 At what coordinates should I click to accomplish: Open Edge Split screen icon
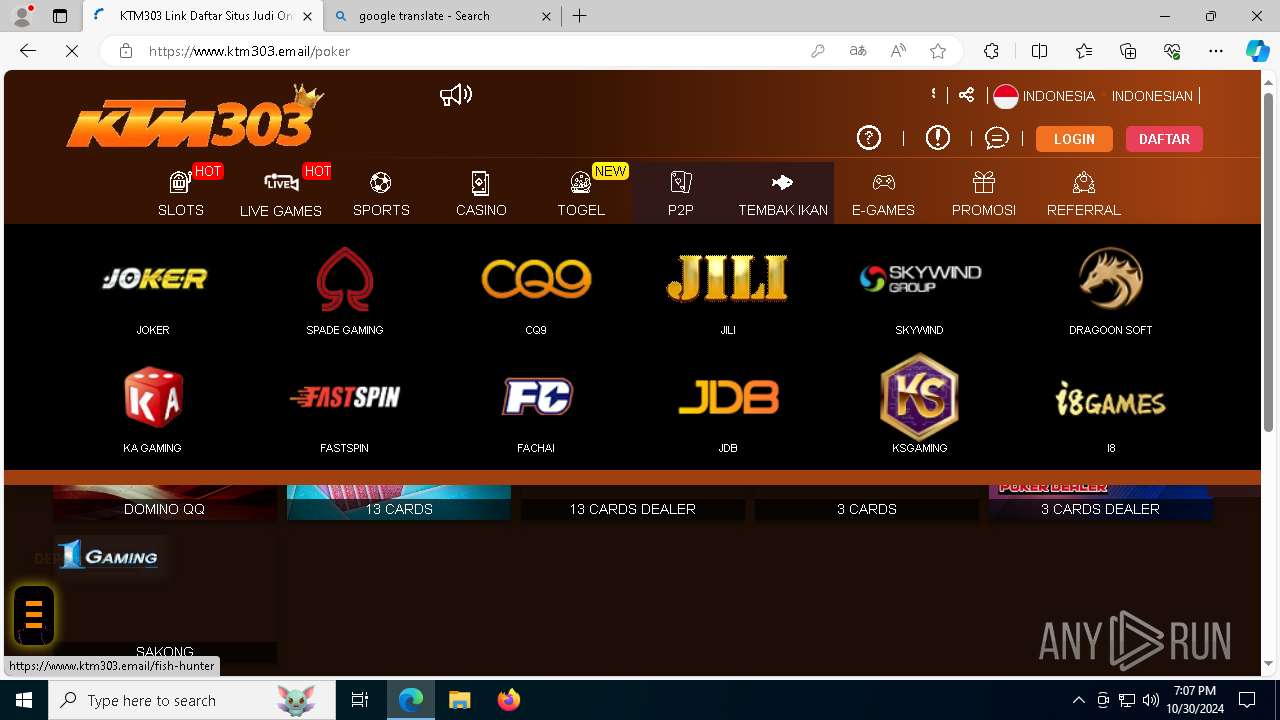coord(1039,51)
